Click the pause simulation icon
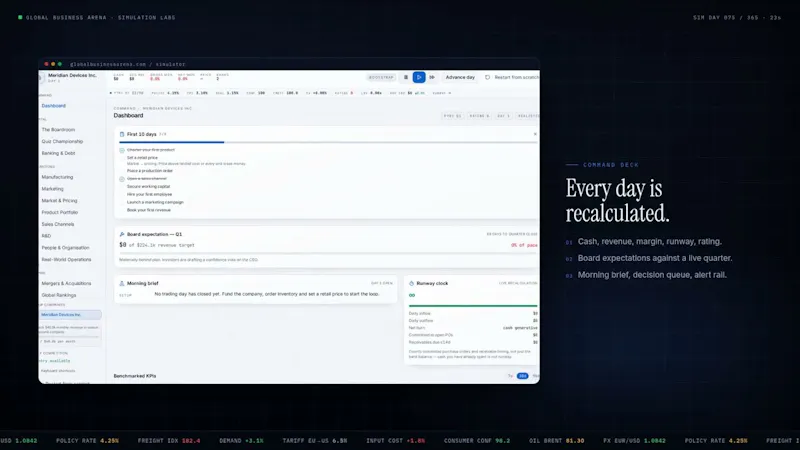Image resolution: width=800 pixels, height=450 pixels. [x=406, y=78]
